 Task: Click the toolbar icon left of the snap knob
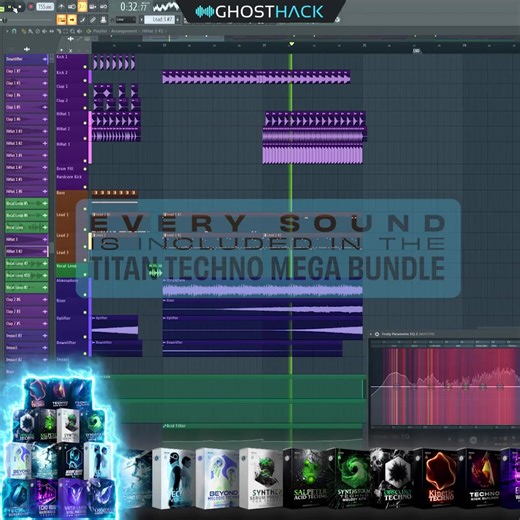(x=104, y=20)
